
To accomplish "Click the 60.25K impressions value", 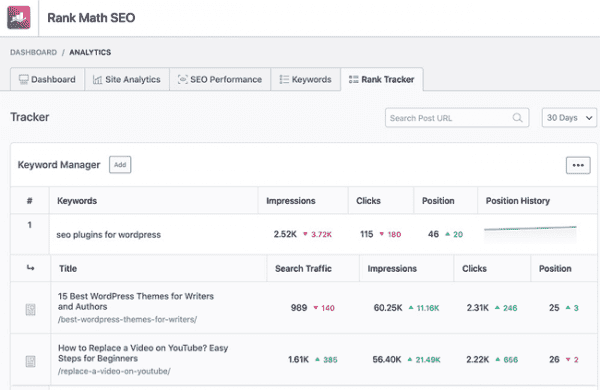I will tap(388, 308).
